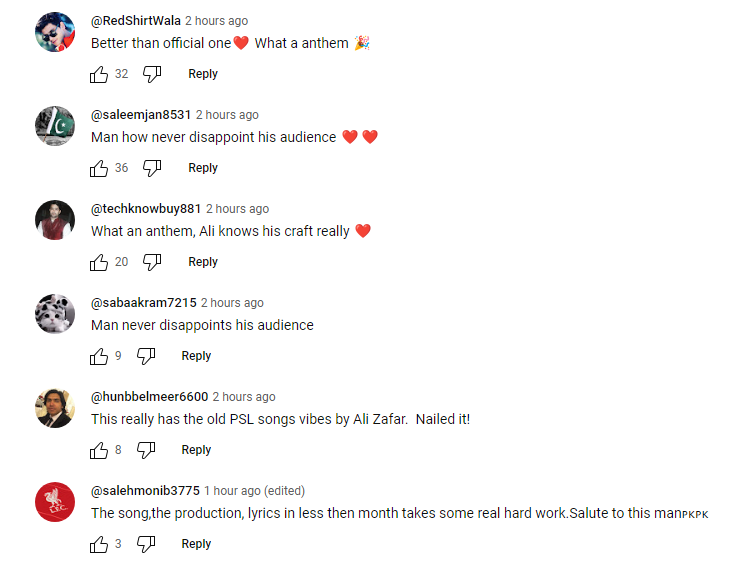Viewport: 736px width, 572px height.
Task: Dislike @hunbbelmeer6600's comment
Action: tap(145, 450)
